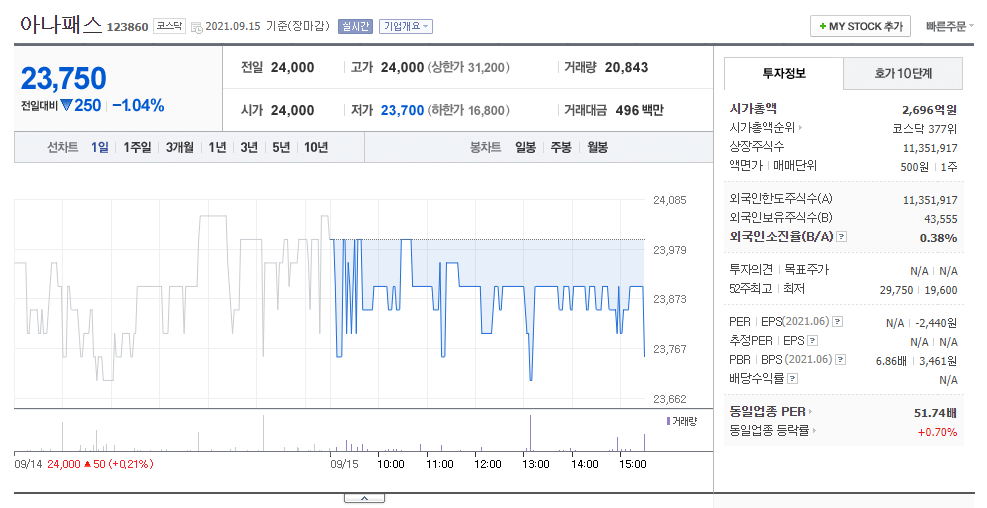Click the help icon beside 추정PER EPS

click(x=813, y=341)
